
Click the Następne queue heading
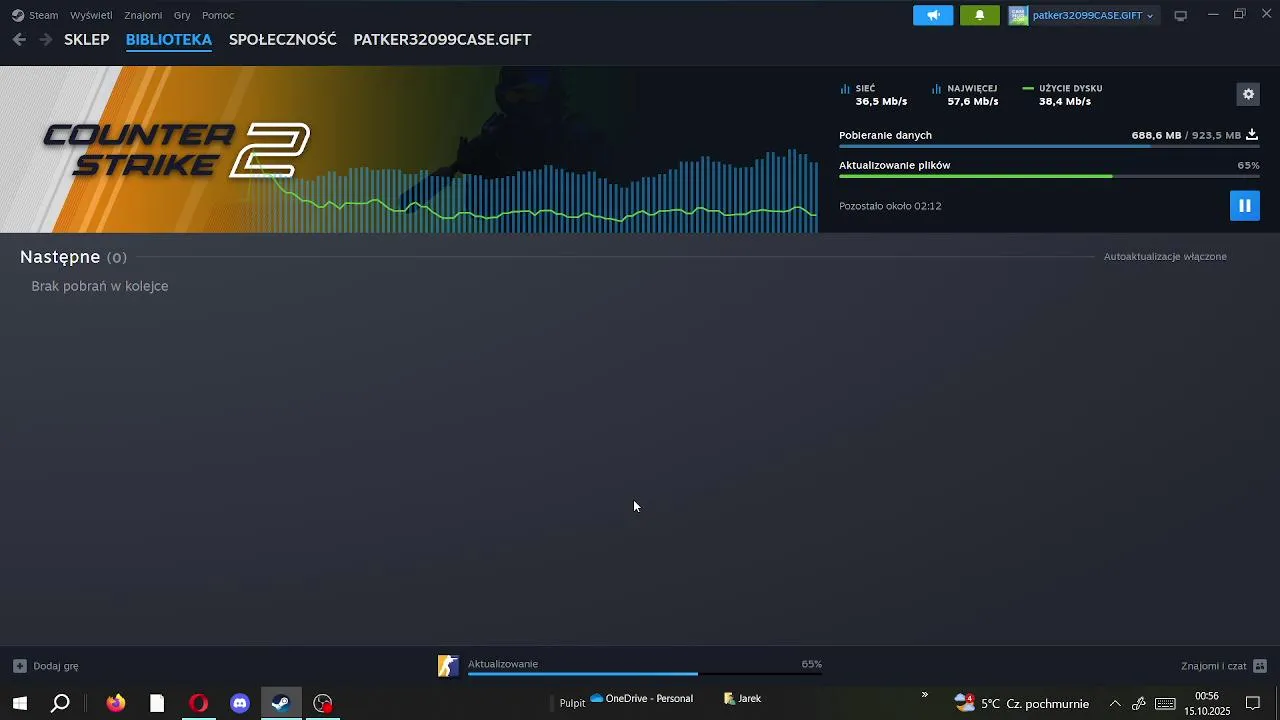click(60, 257)
